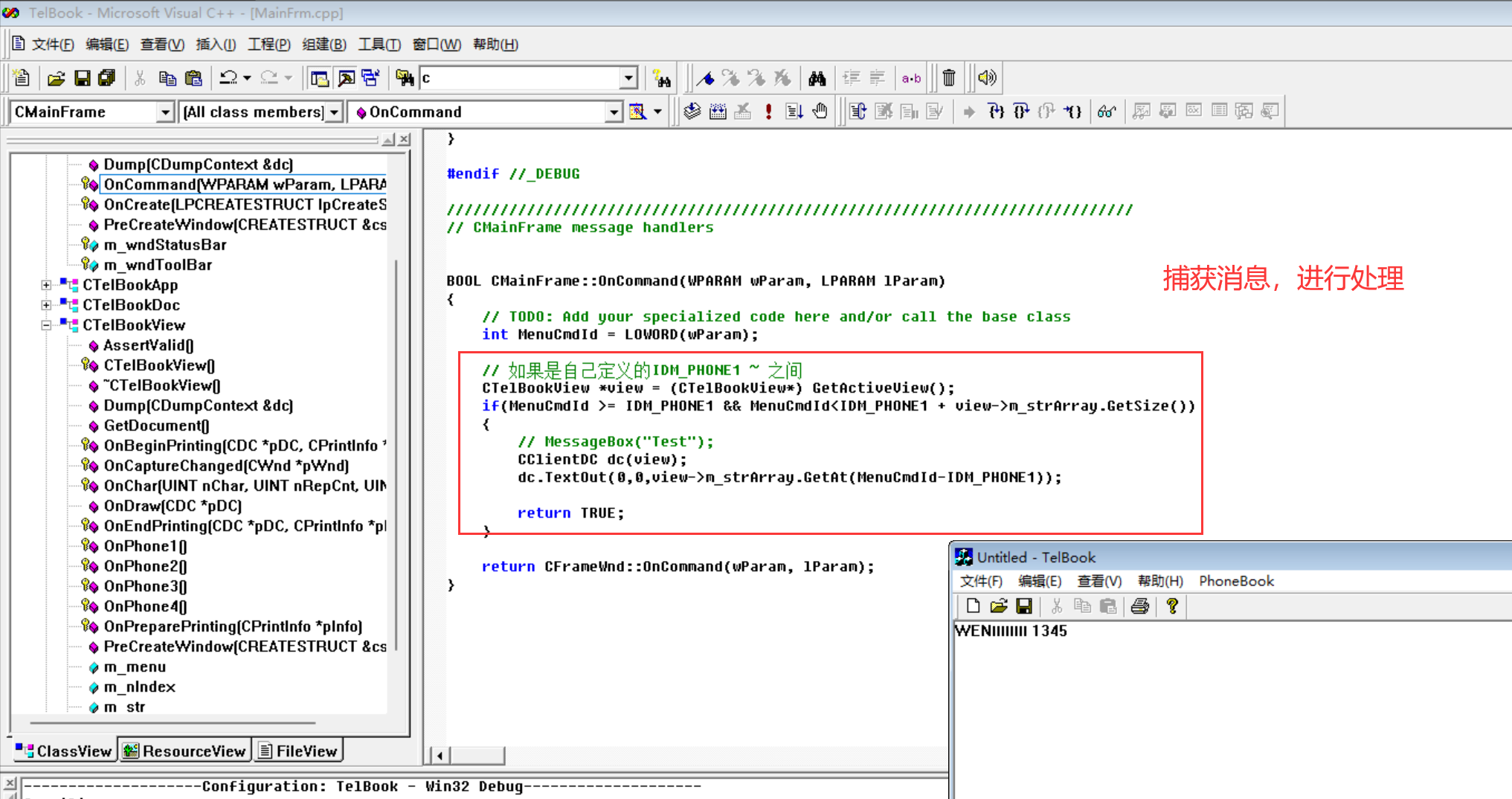Collapse the CTelBookView class node

tap(46, 325)
